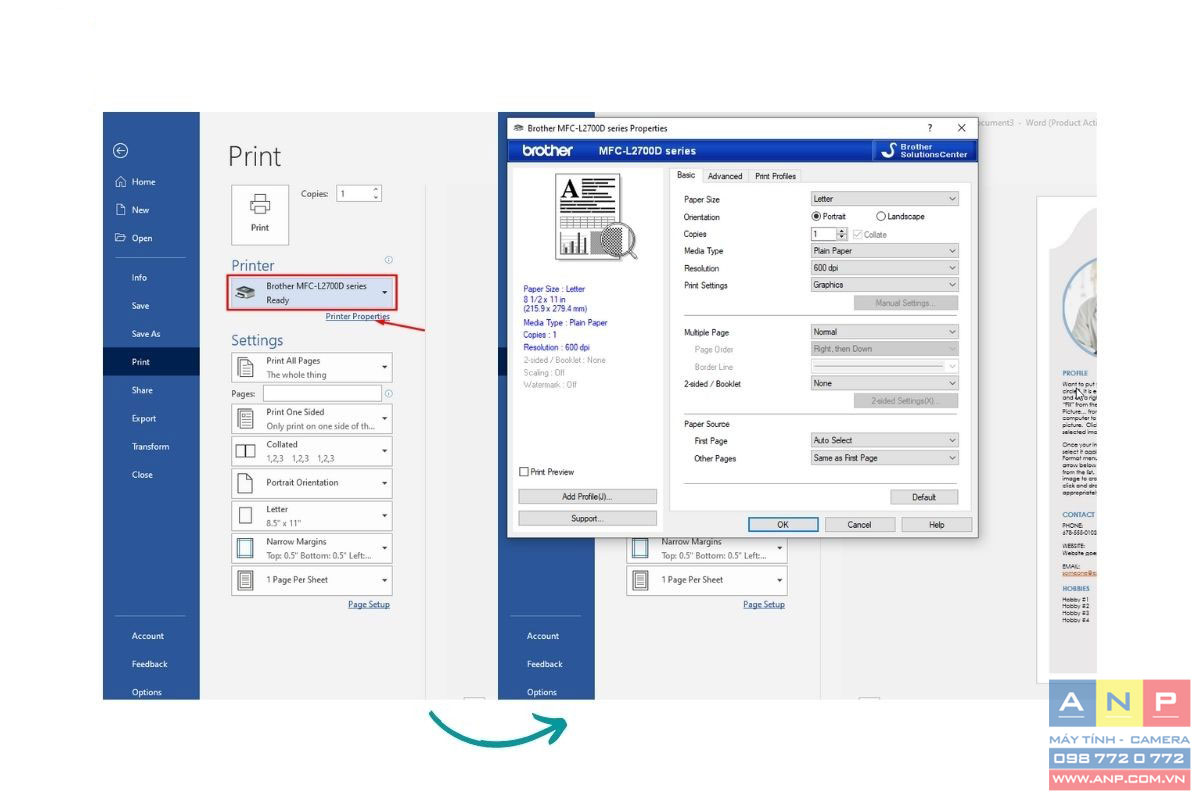Open the Page Order dropdown showing Right, then Down
Image resolution: width=1200 pixels, height=800 pixels.
tap(884, 349)
